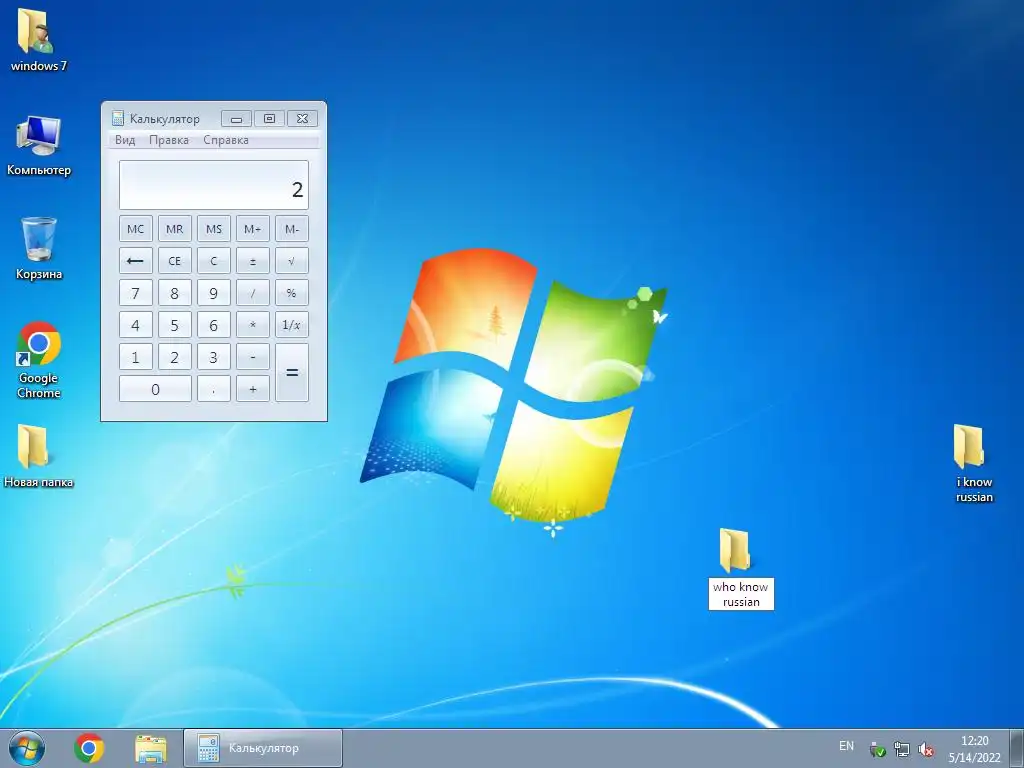
Task: Click the network tray icon
Action: (902, 749)
